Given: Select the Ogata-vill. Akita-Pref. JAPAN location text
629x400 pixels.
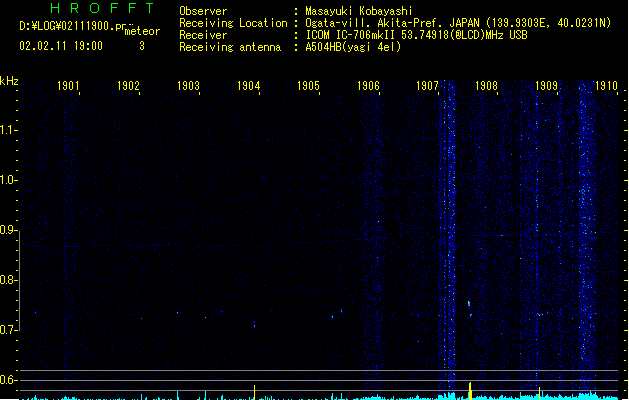Looking at the screenshot, I should click(x=458, y=23).
